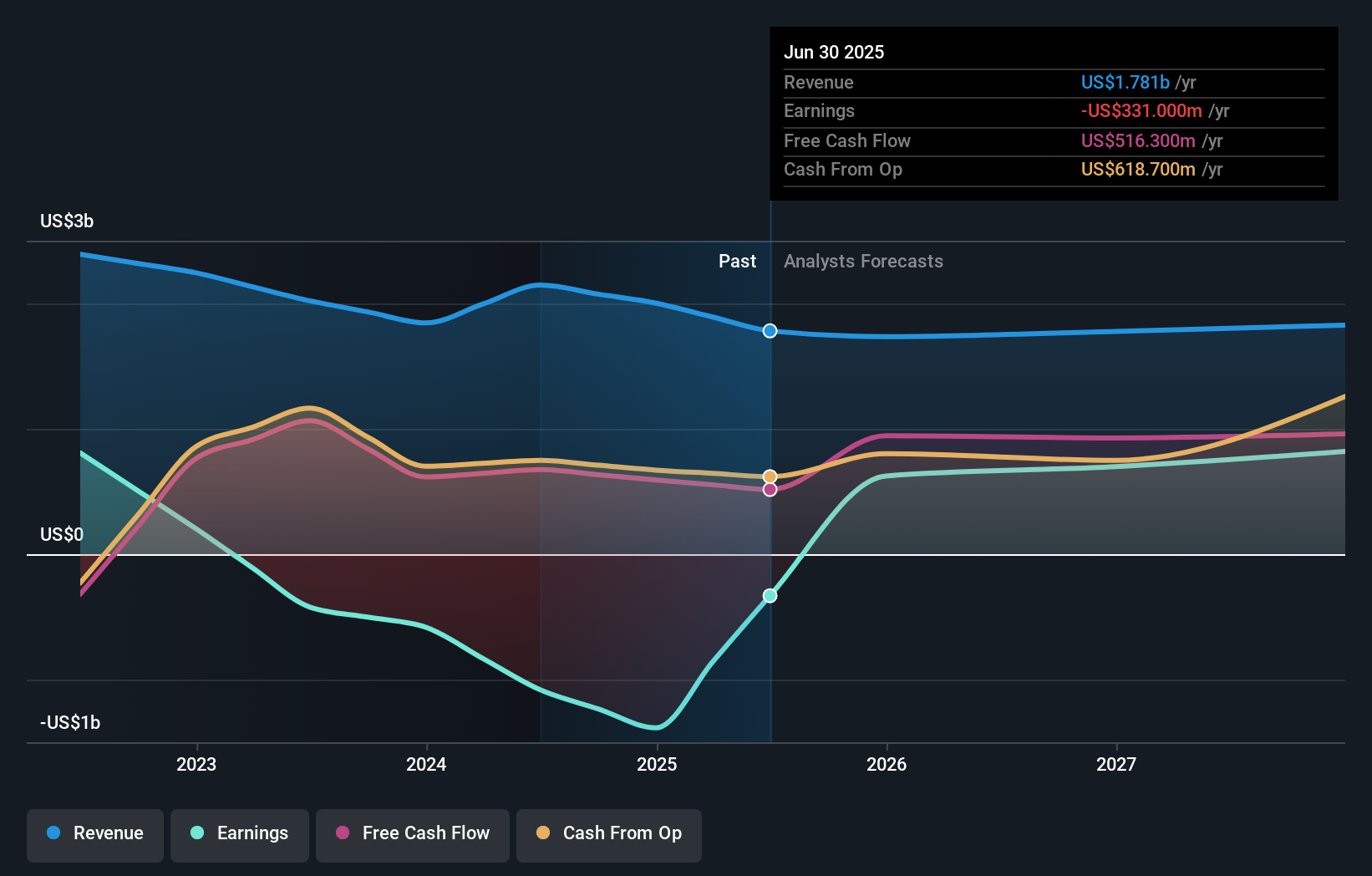This screenshot has width=1372, height=876.
Task: Switch to the Past section of the chart
Action: [737, 261]
